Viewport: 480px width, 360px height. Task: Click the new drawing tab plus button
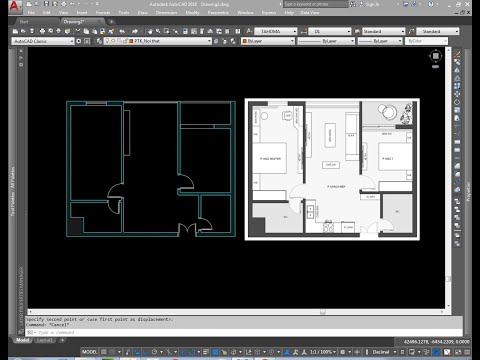(x=112, y=22)
